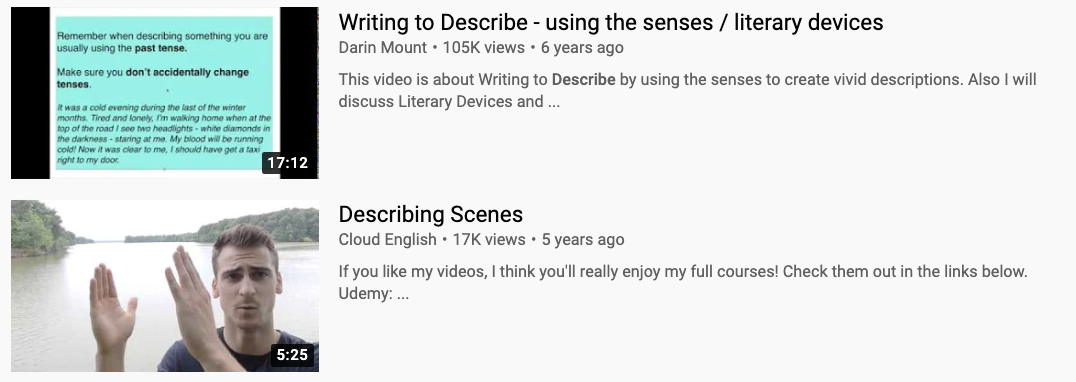Click the 5:25 duration badge

point(292,355)
